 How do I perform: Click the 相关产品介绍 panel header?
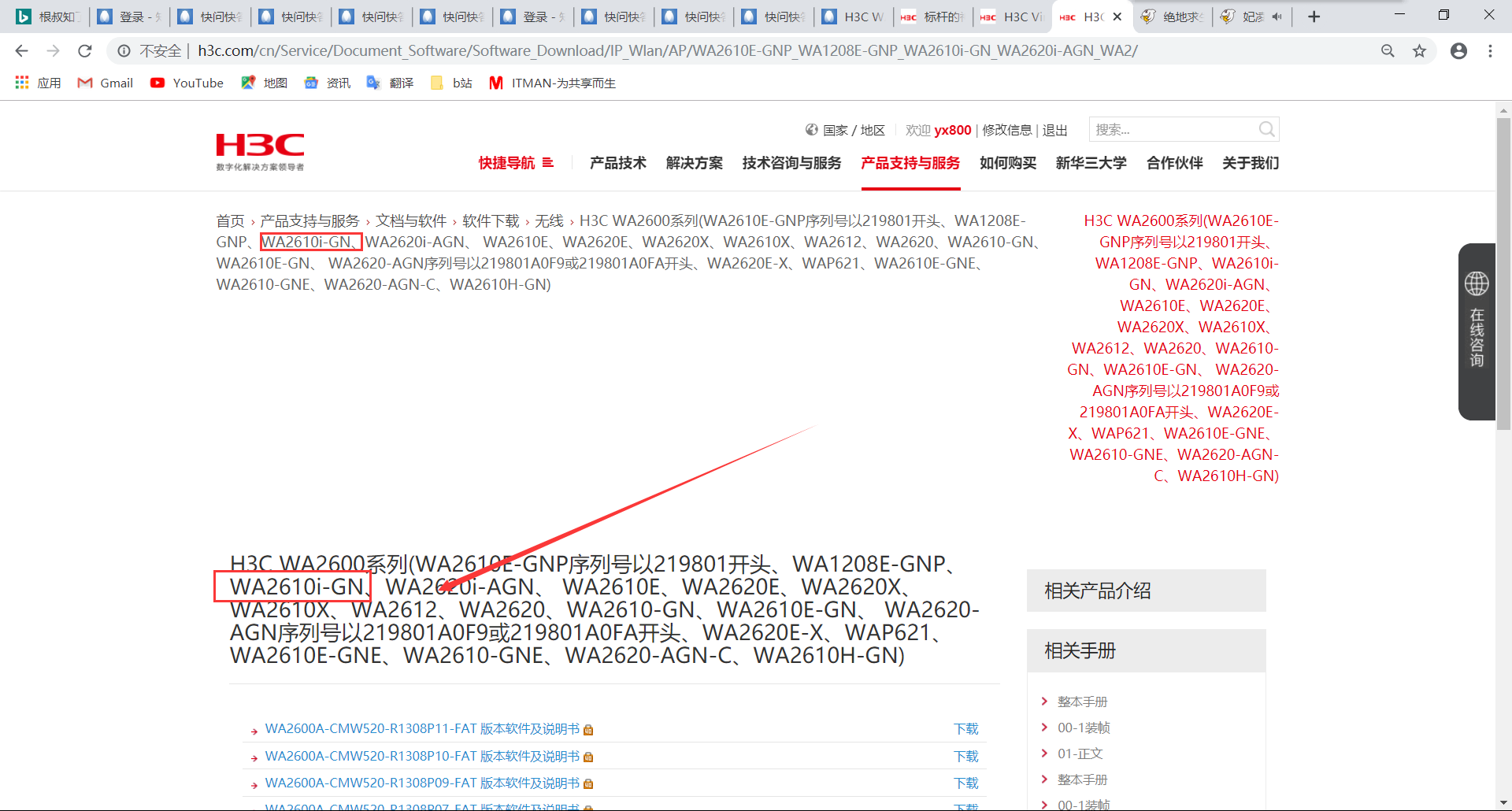point(1147,591)
